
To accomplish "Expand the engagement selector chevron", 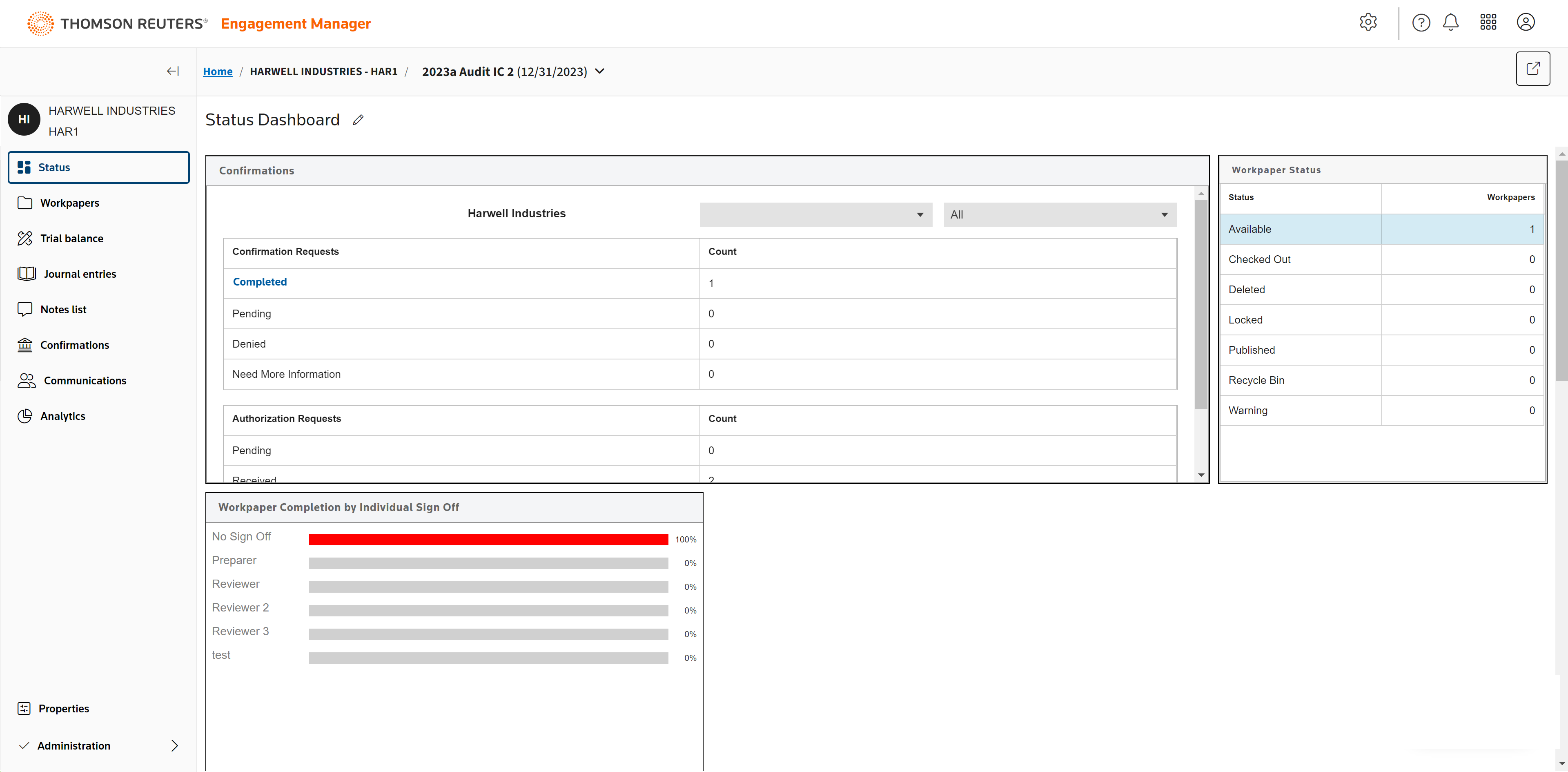I will point(599,71).
